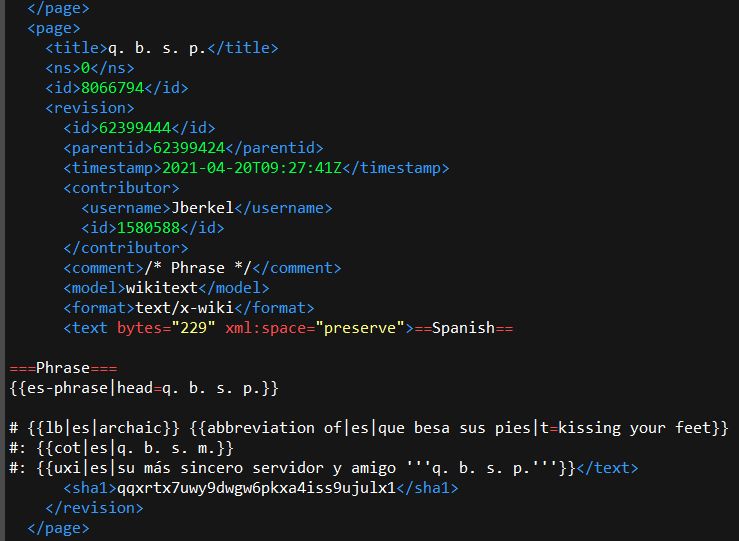Select the sha1 hash qqxrtx7uwy9dwgw6pkxa4iss9ujulx1

tap(256, 488)
